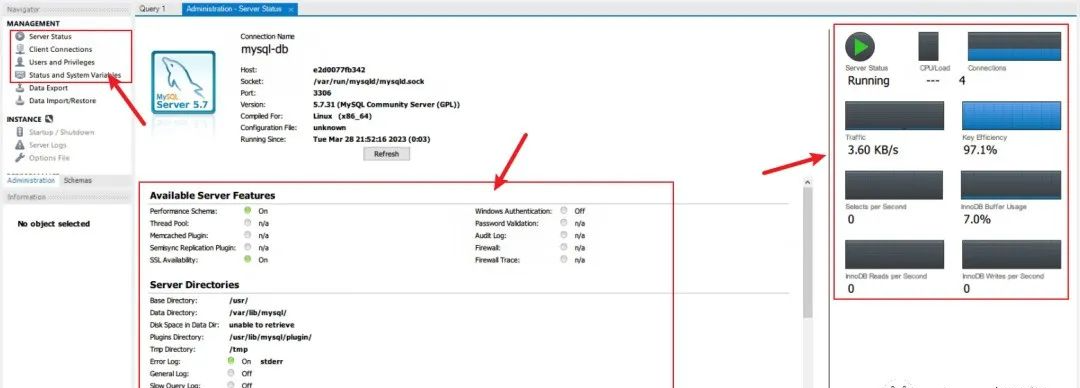Click the InnoDB Writes per Second graph
This screenshot has width=1080, height=388.
[x=1011, y=254]
